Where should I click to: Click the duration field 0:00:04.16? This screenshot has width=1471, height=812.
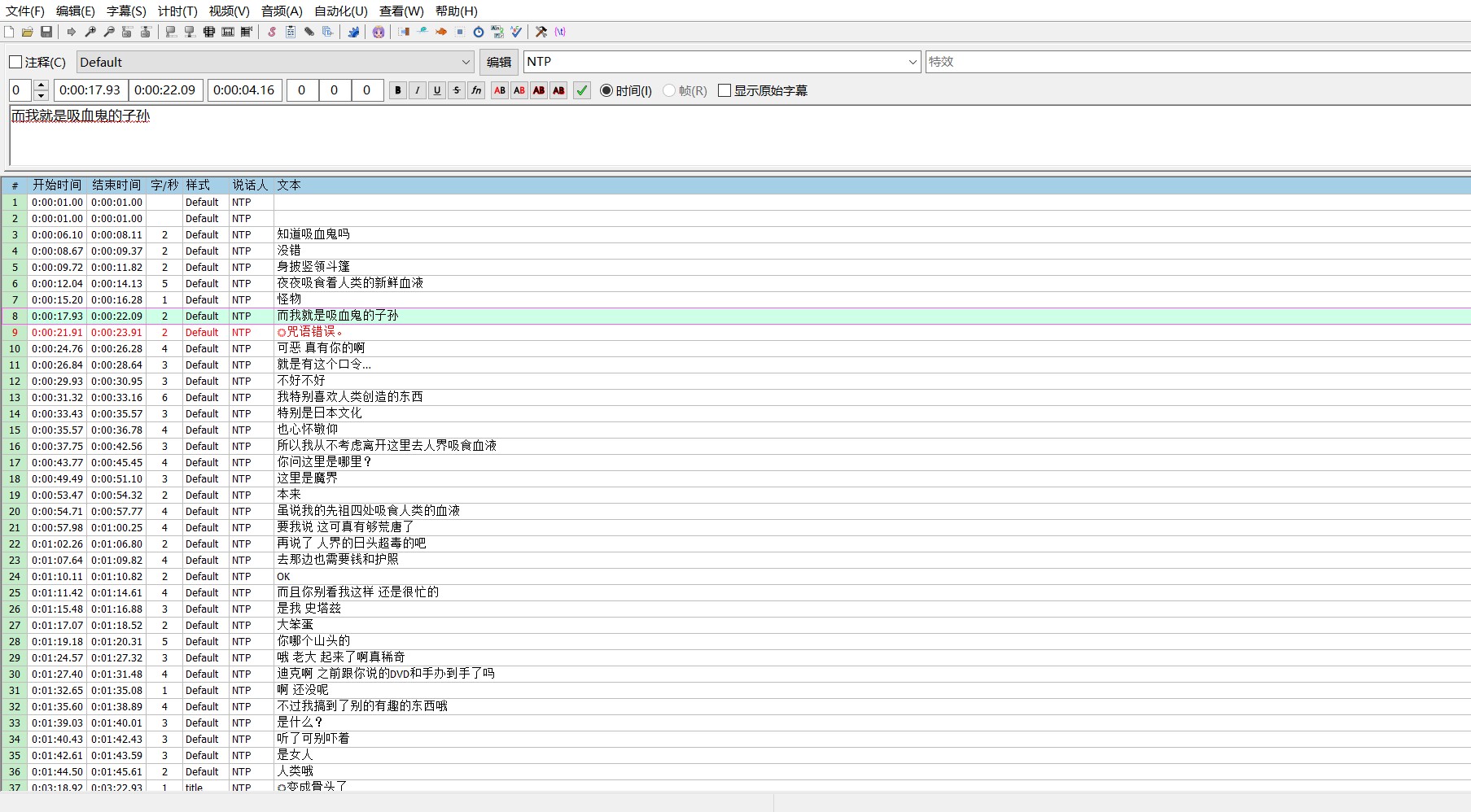pos(244,90)
